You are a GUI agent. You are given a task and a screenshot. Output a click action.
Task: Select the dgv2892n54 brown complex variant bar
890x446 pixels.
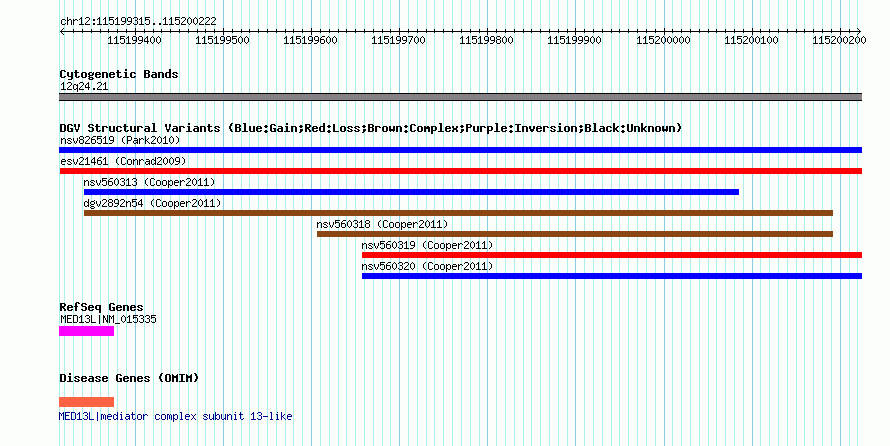pyautogui.click(x=458, y=213)
